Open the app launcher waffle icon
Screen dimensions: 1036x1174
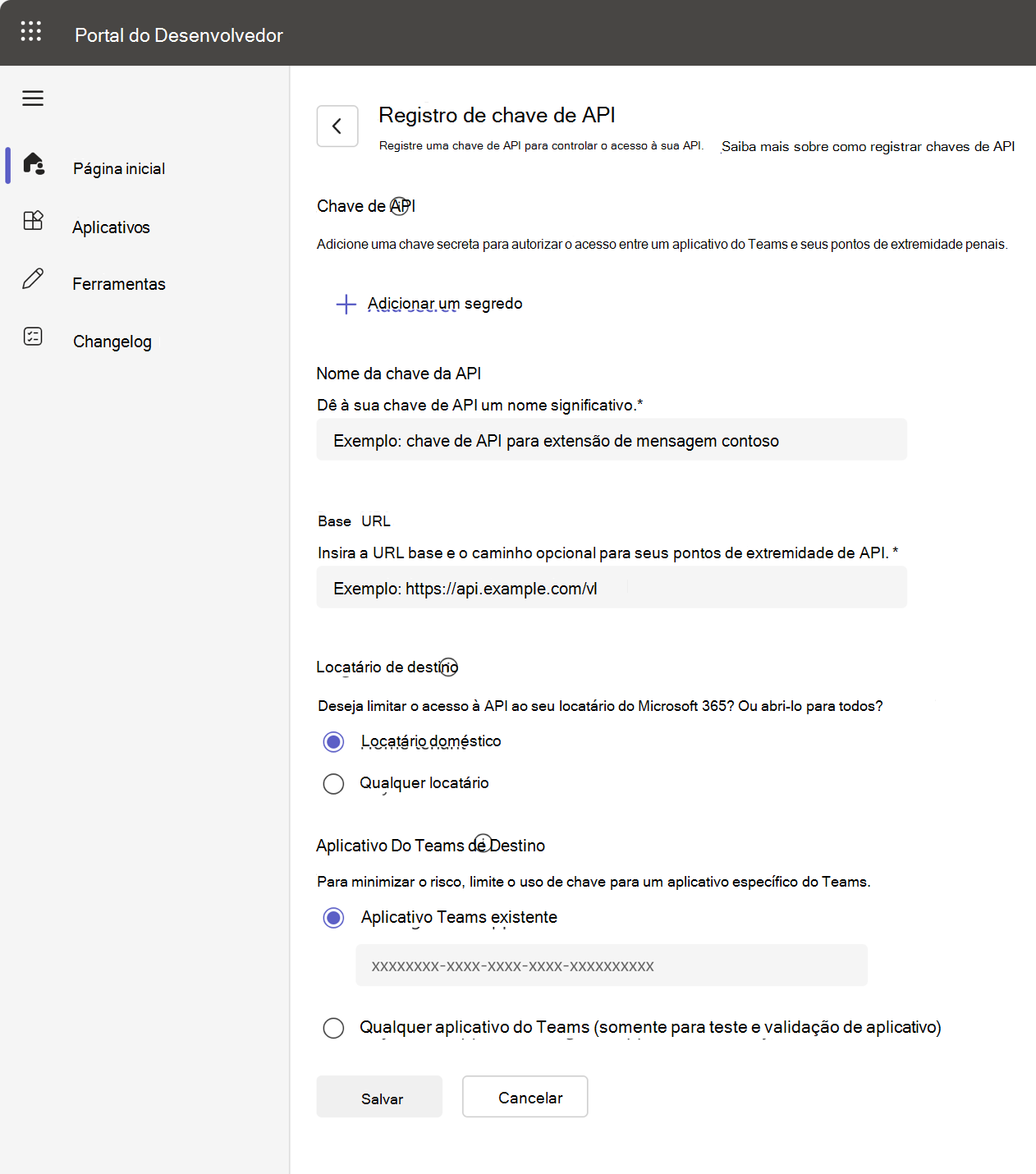click(x=31, y=32)
